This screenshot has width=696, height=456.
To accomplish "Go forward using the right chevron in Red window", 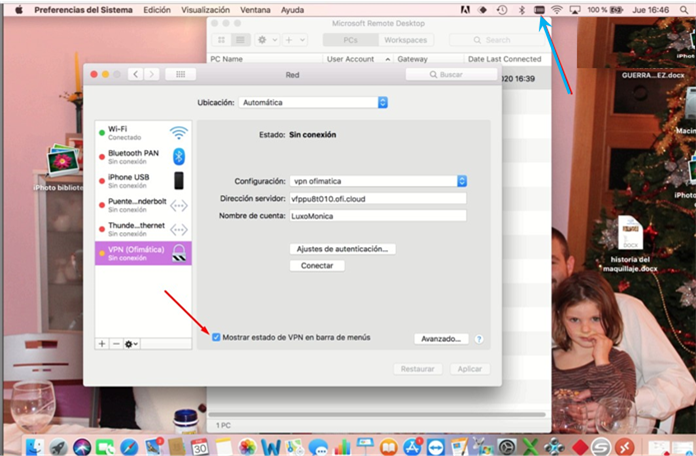I will point(151,75).
